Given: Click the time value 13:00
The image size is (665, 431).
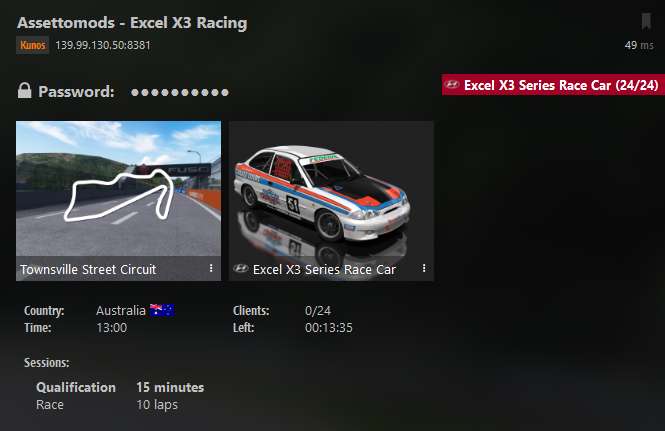Looking at the screenshot, I should click(x=112, y=327).
